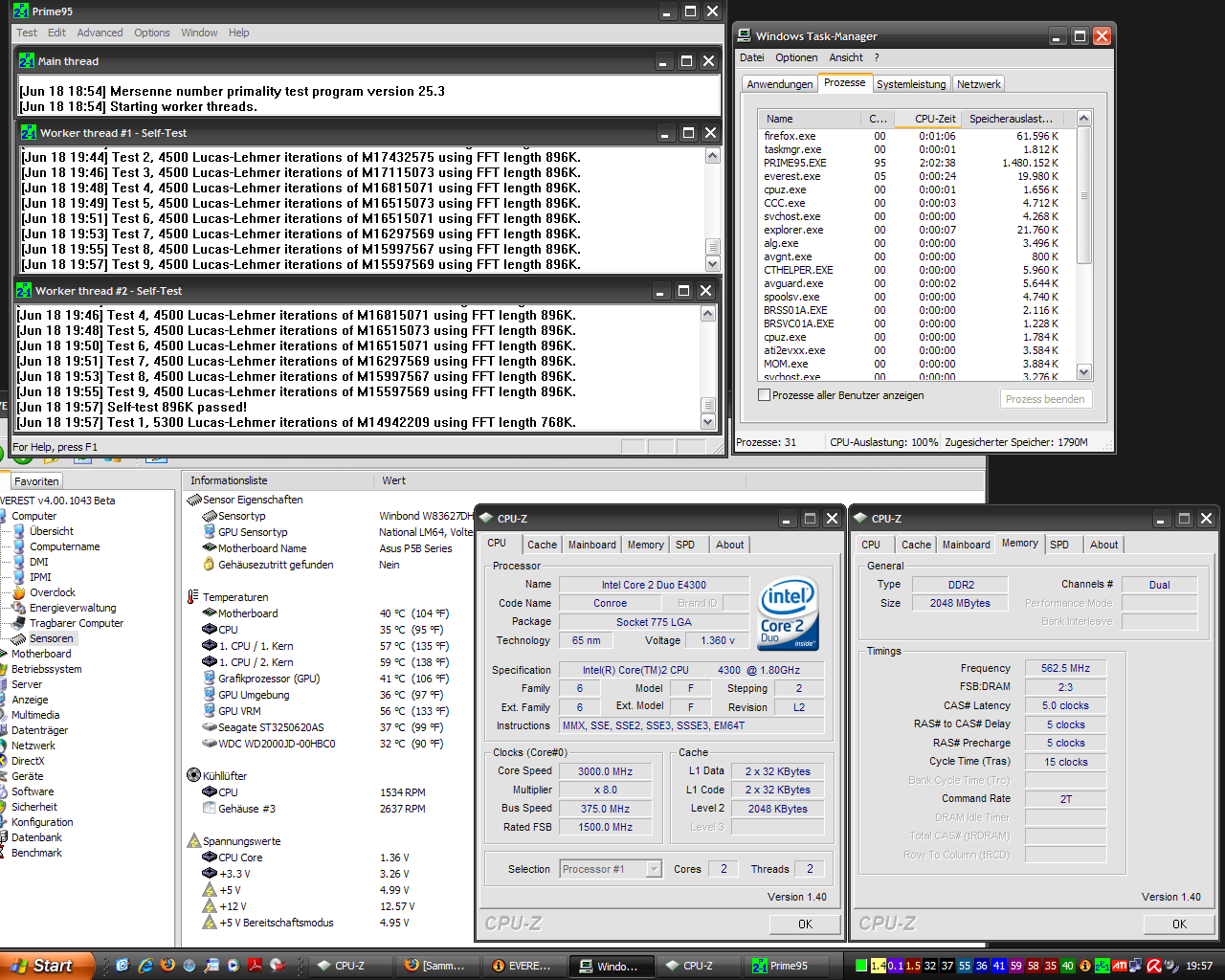The width and height of the screenshot is (1225, 980).
Task: Click the Spannungswerte warning triangle icon
Action: click(x=193, y=841)
